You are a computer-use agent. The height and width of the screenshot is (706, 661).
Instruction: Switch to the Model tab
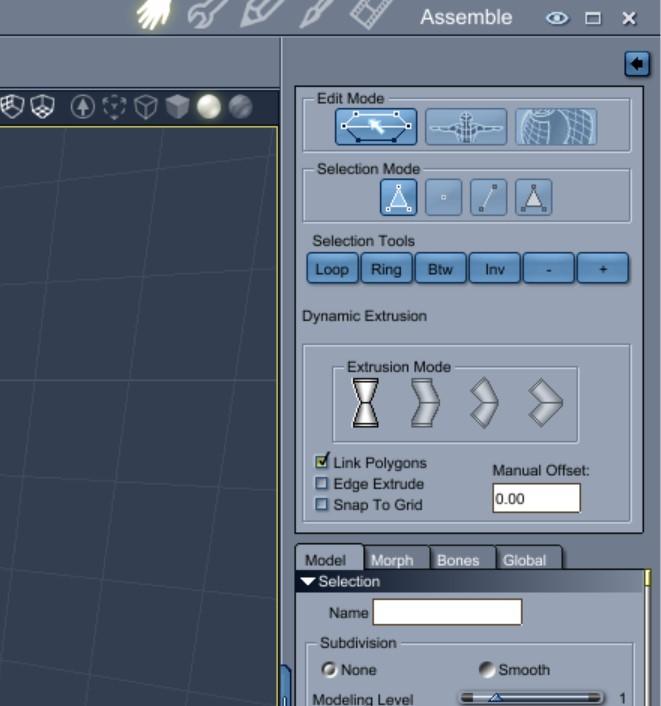coord(329,558)
